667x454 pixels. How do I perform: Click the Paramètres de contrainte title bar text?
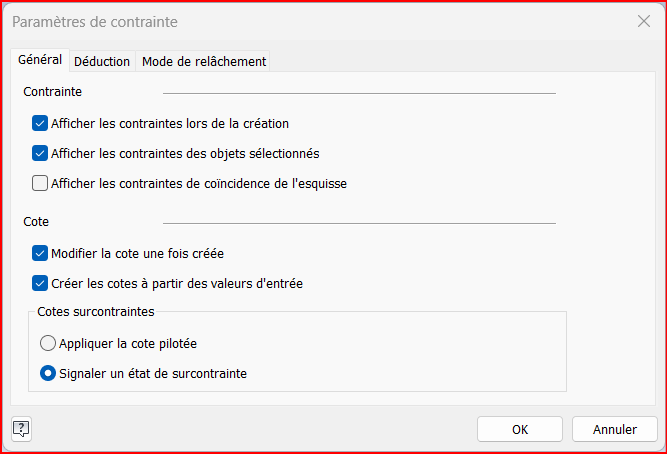point(96,21)
